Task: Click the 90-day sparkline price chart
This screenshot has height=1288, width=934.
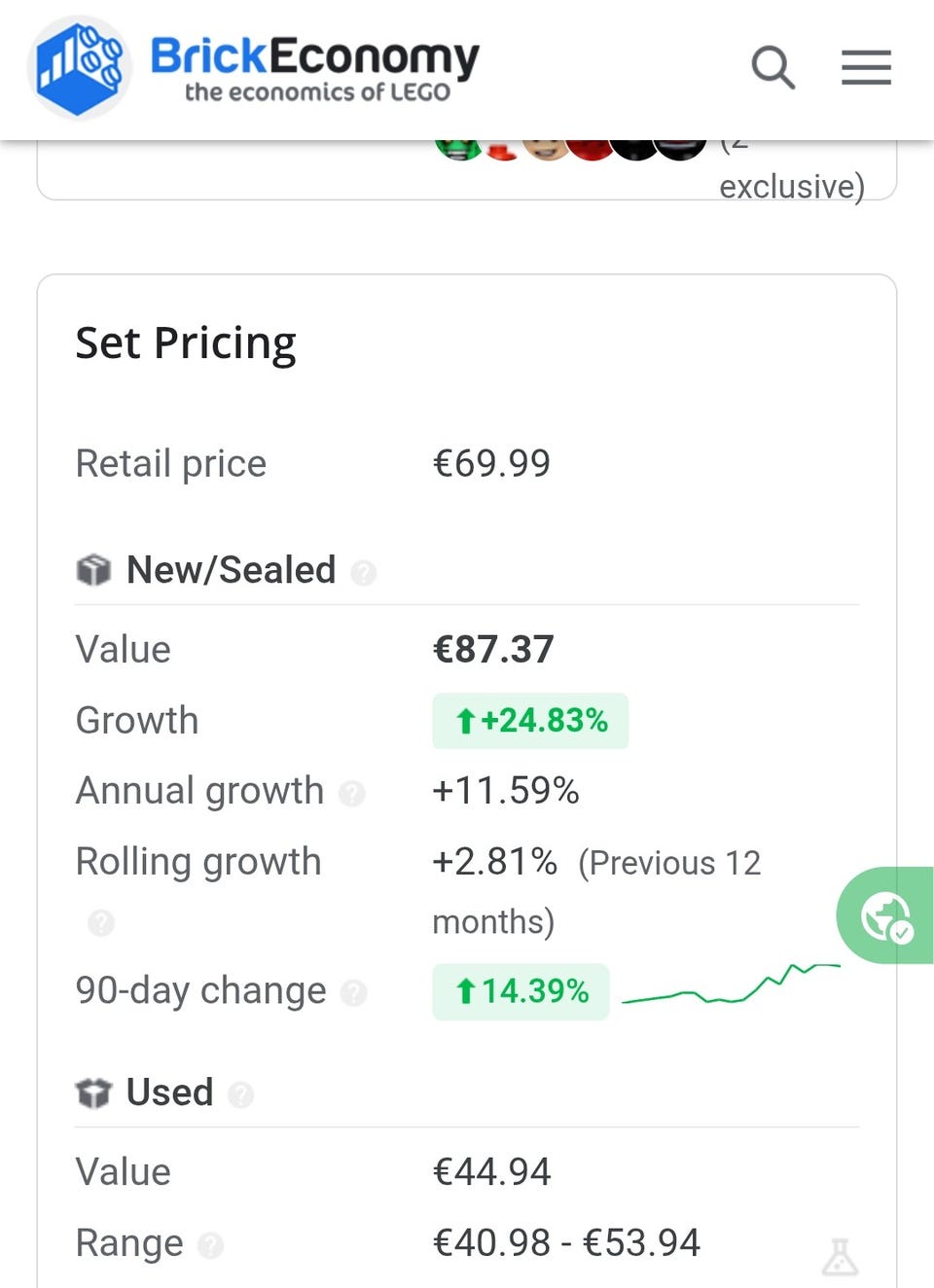Action: tap(730, 984)
